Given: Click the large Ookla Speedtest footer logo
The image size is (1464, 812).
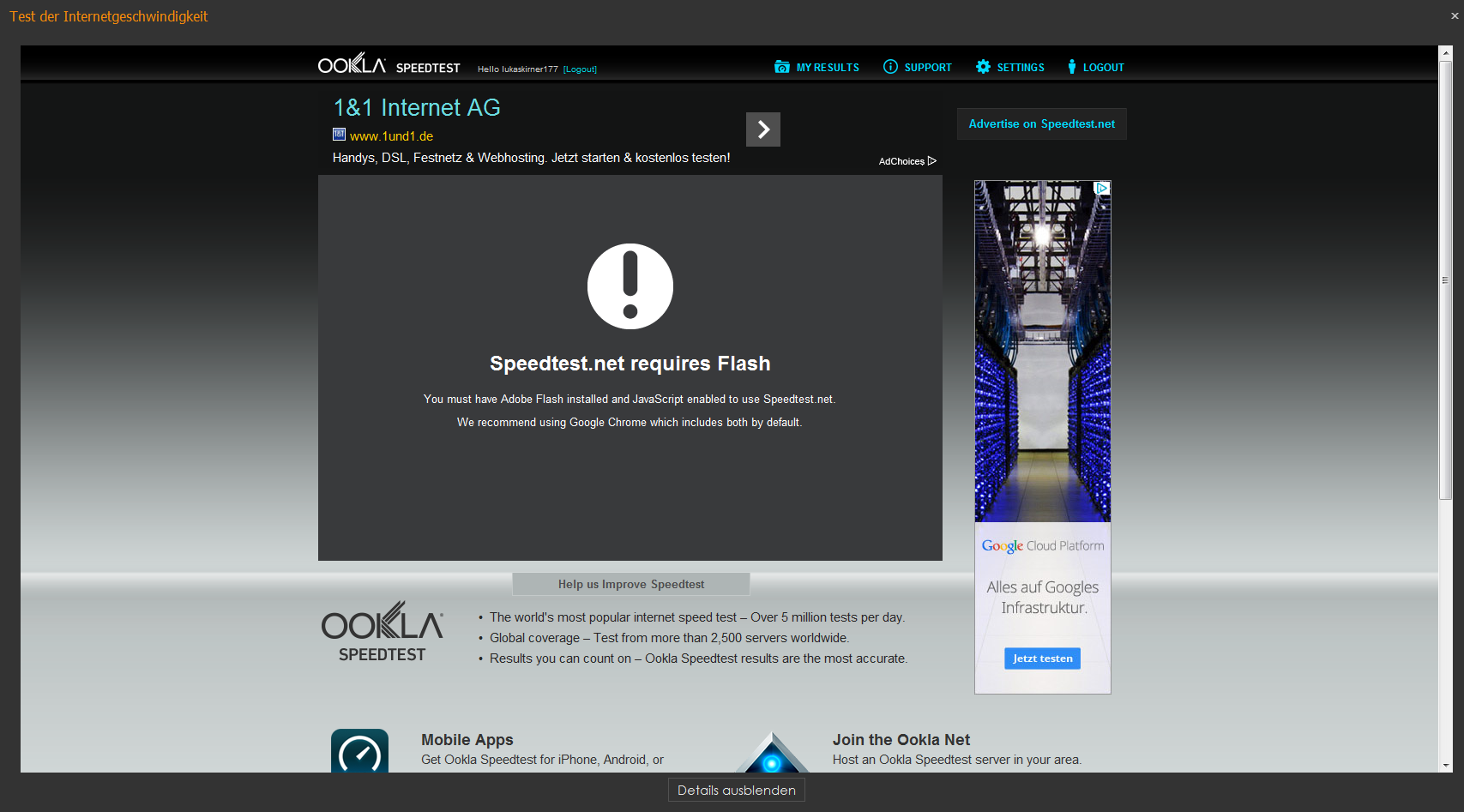Looking at the screenshot, I should (x=383, y=632).
